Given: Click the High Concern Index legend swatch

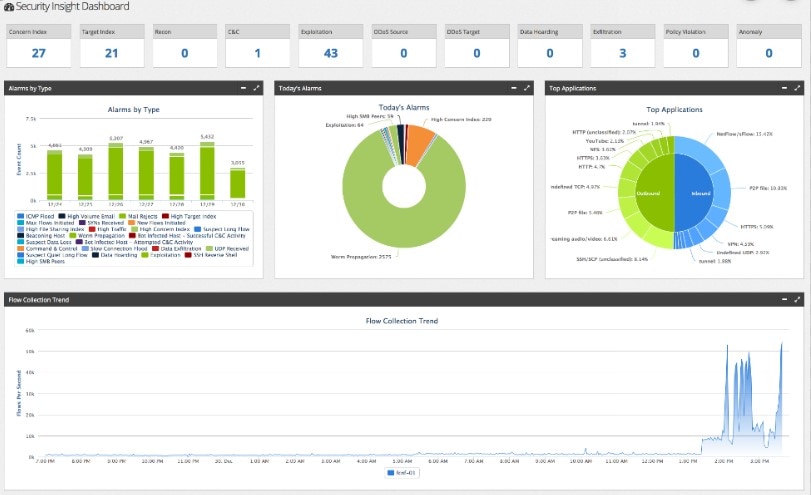Looking at the screenshot, I should click(x=134, y=229).
